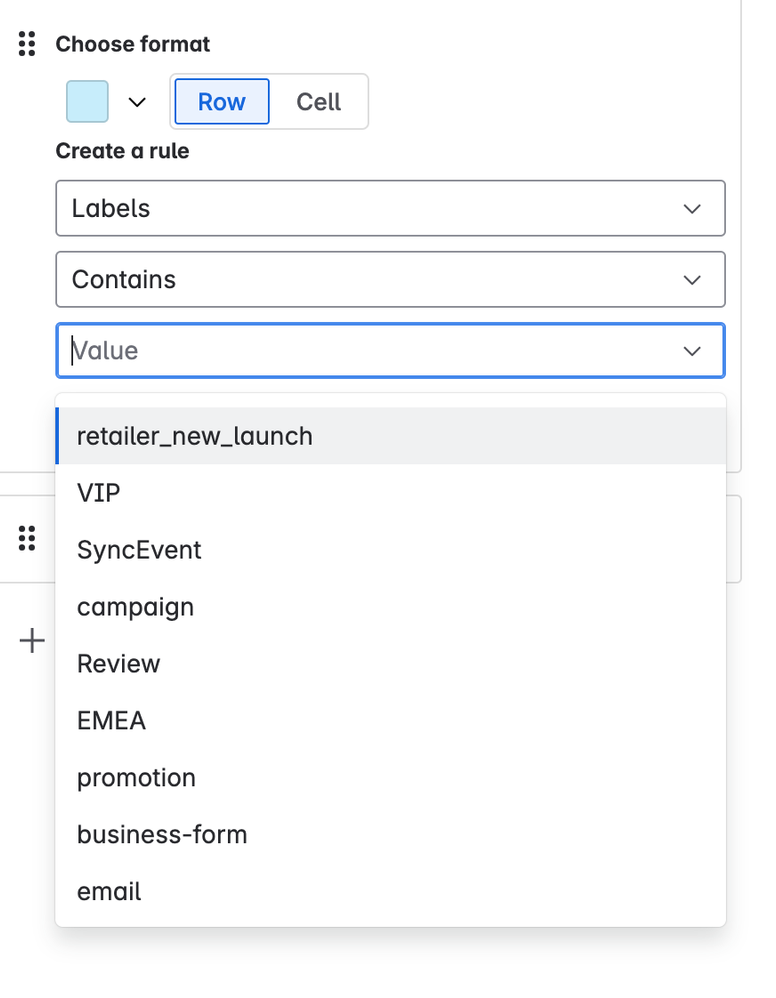Image resolution: width=776 pixels, height=998 pixels.
Task: Click the second rule's drag handle icon
Action: (x=28, y=538)
